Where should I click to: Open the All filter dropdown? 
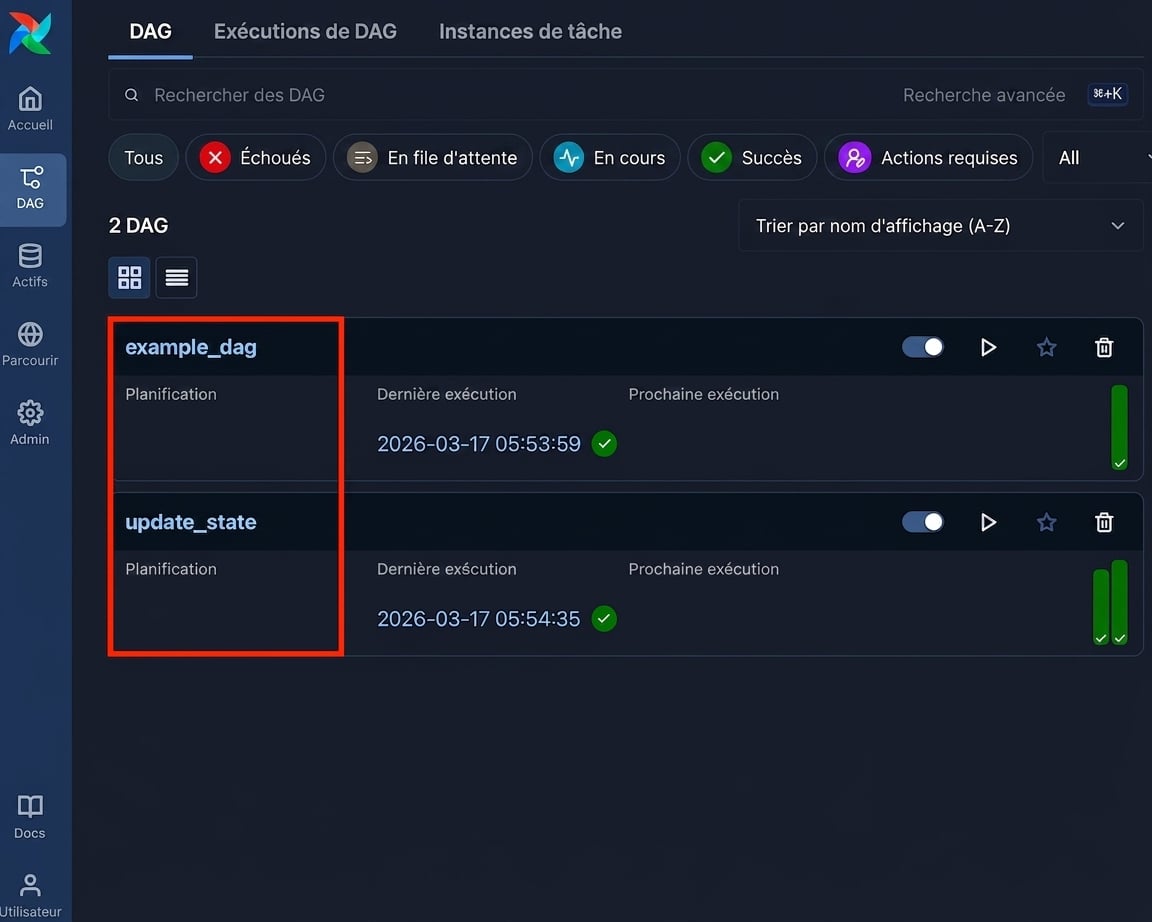[x=1097, y=158]
